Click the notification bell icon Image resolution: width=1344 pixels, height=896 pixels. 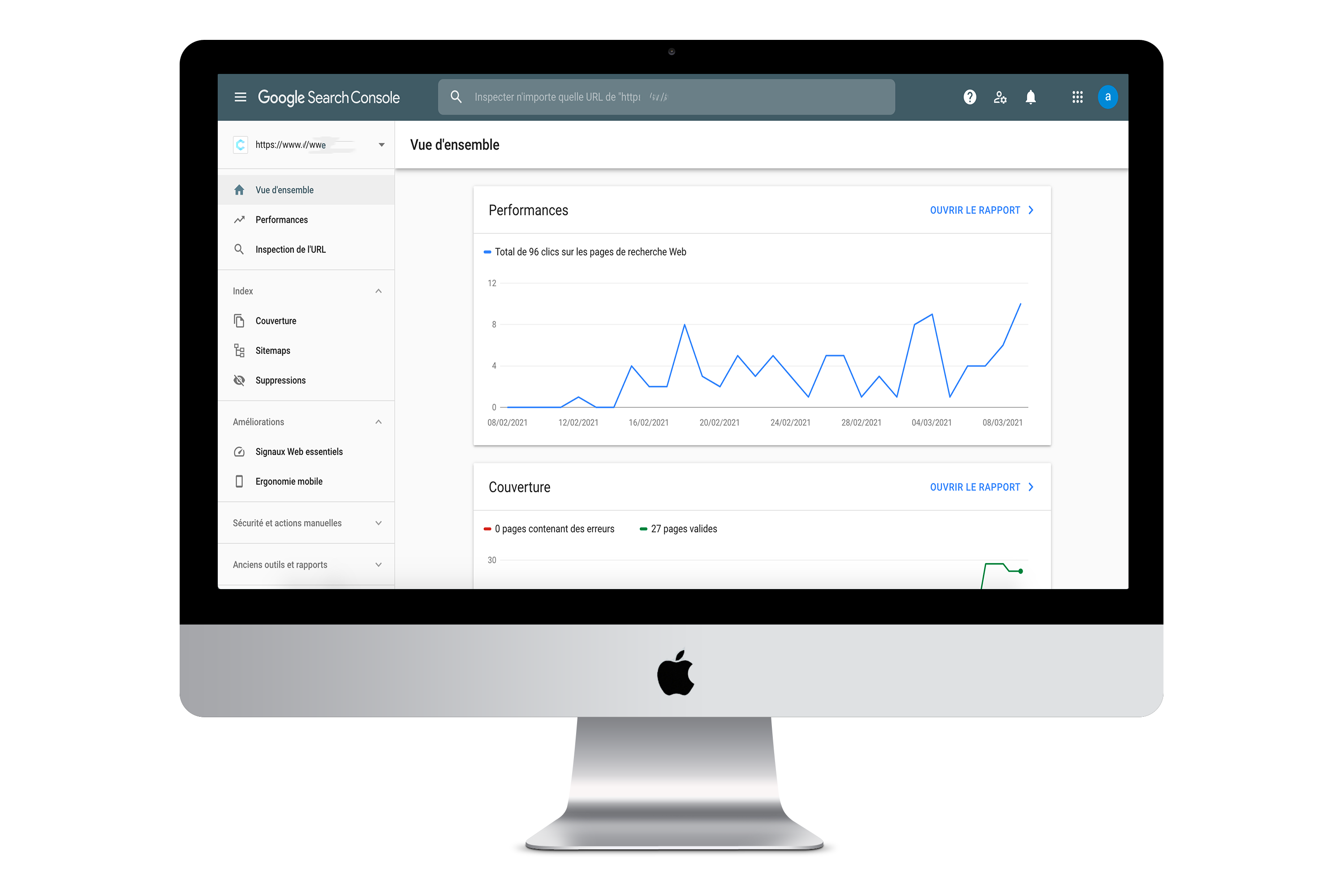click(1031, 97)
